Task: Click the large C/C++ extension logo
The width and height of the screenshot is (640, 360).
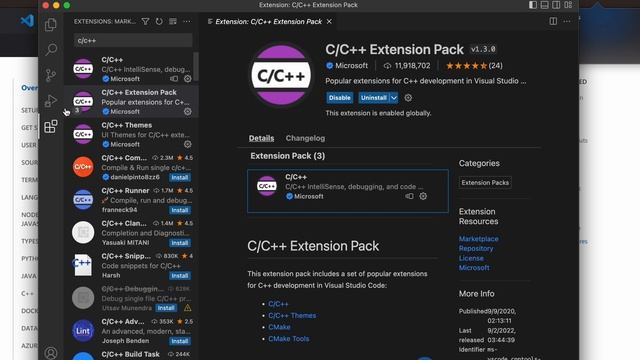Action: pos(281,76)
